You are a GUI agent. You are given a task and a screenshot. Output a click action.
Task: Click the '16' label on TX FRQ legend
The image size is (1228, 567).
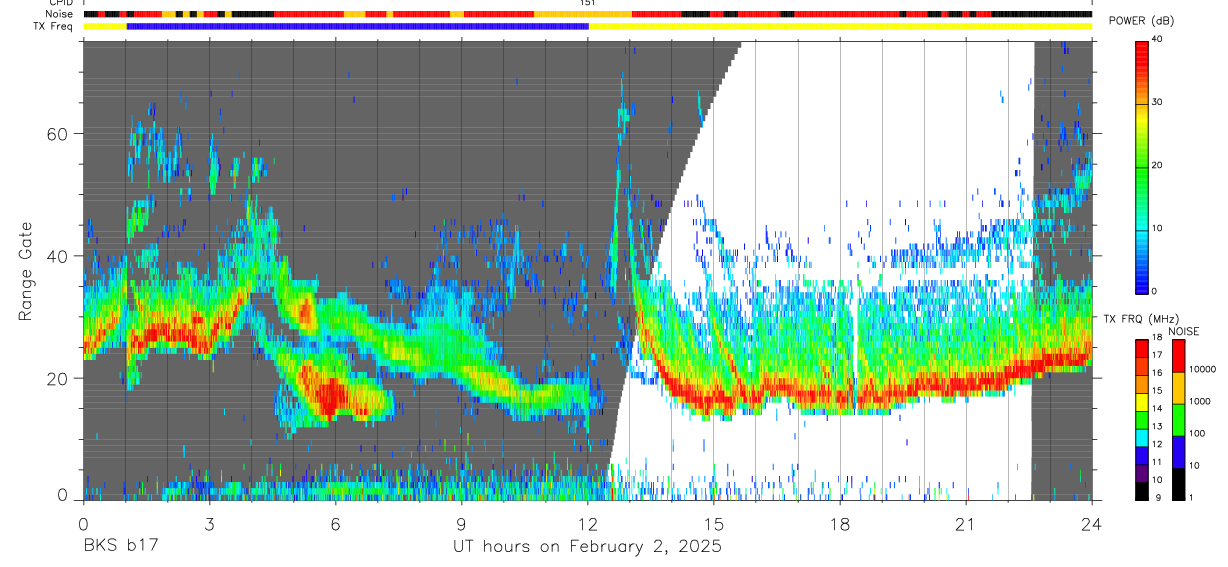click(x=1159, y=375)
